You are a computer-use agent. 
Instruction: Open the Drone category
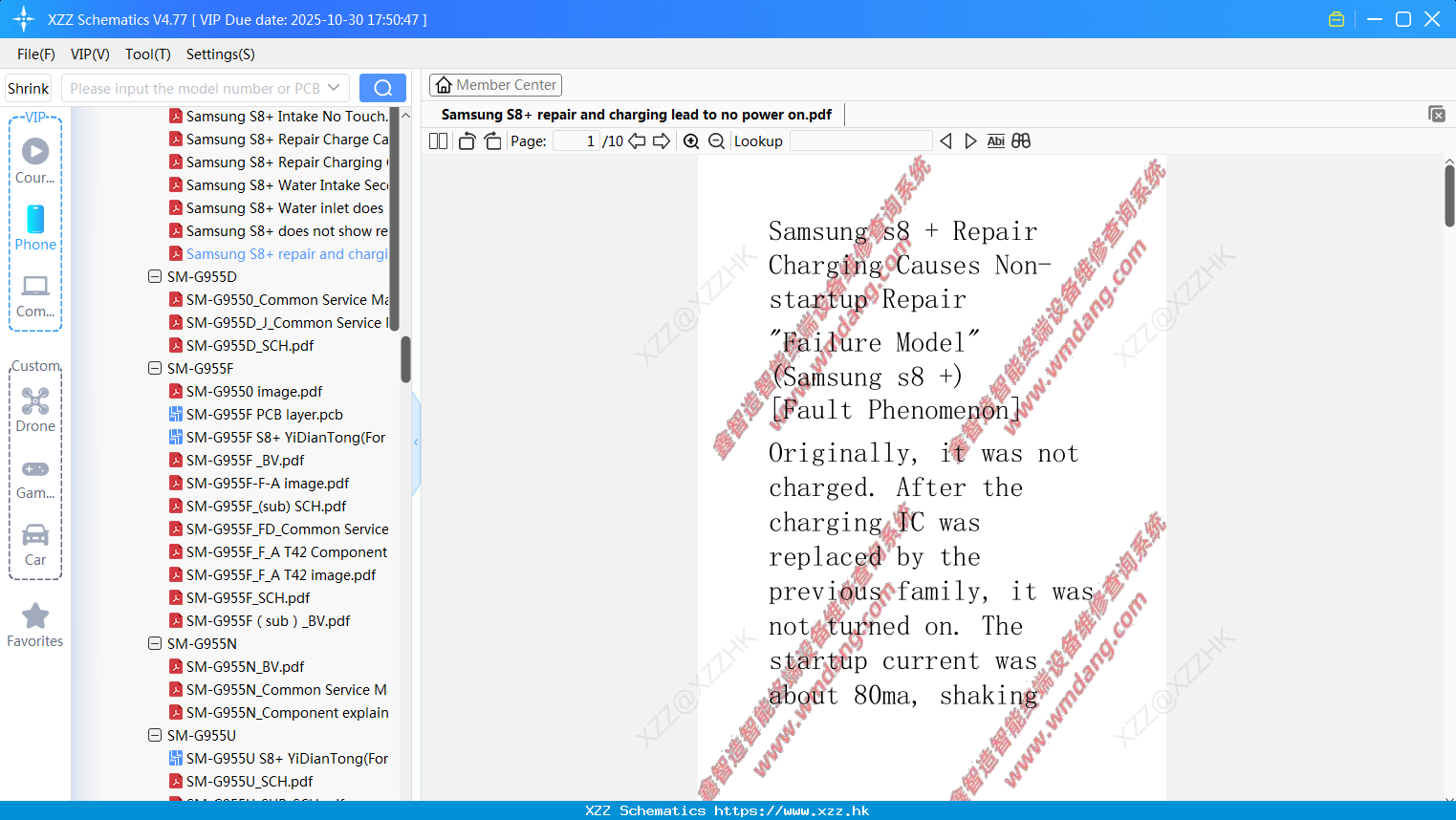(35, 410)
